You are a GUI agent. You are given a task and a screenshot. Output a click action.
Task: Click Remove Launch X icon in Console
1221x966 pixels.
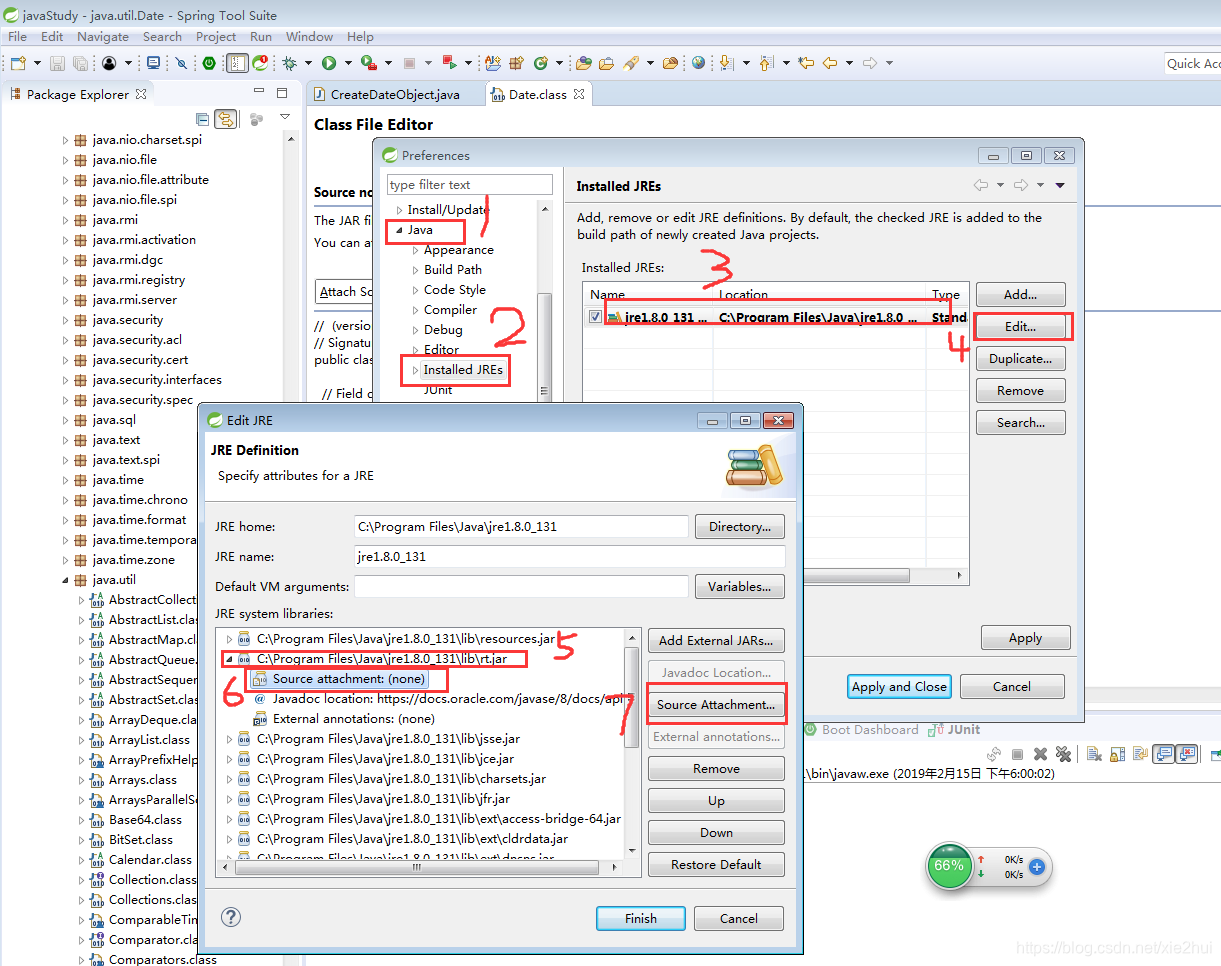click(x=1041, y=754)
